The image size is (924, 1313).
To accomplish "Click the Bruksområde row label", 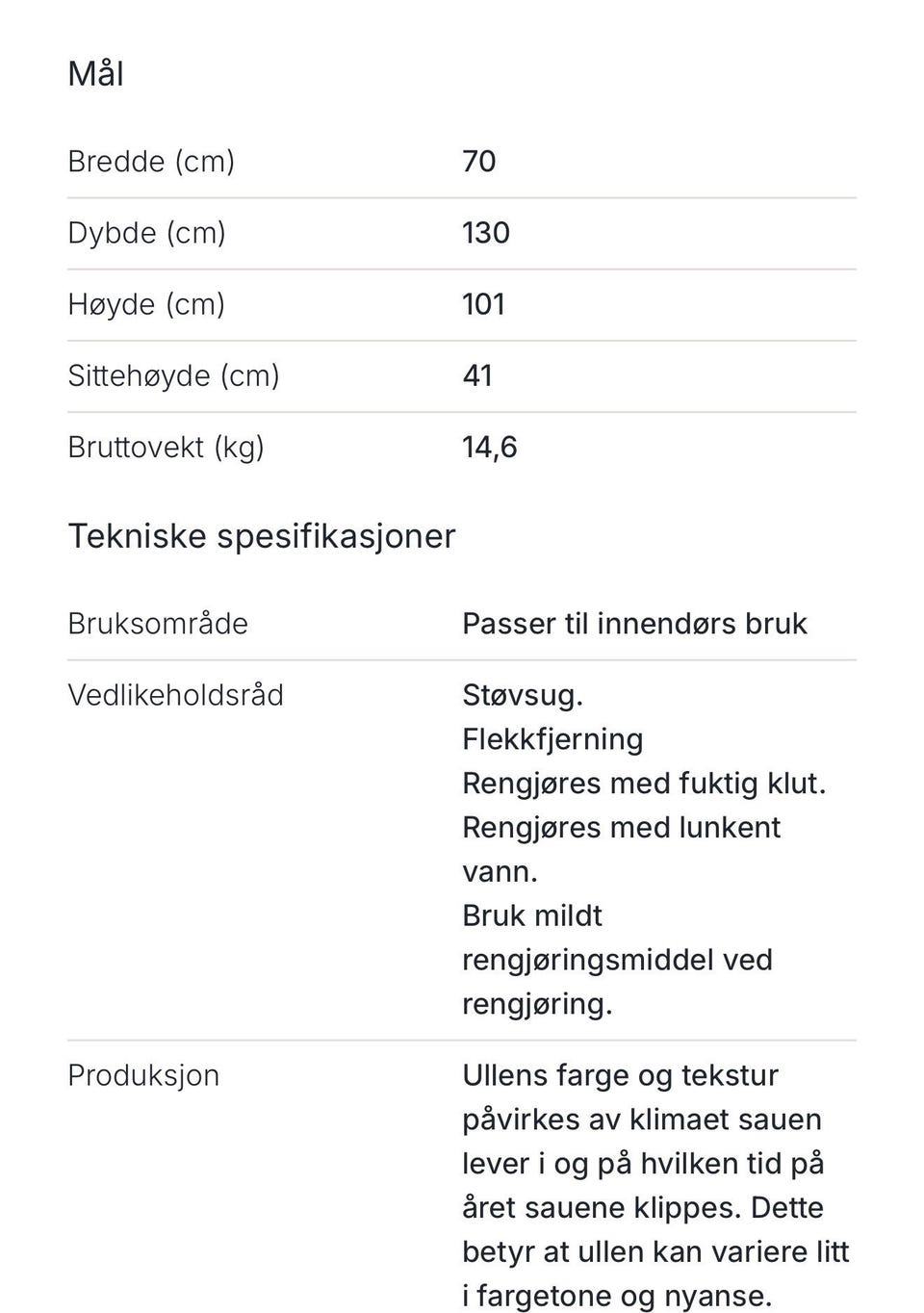I will click(x=158, y=624).
